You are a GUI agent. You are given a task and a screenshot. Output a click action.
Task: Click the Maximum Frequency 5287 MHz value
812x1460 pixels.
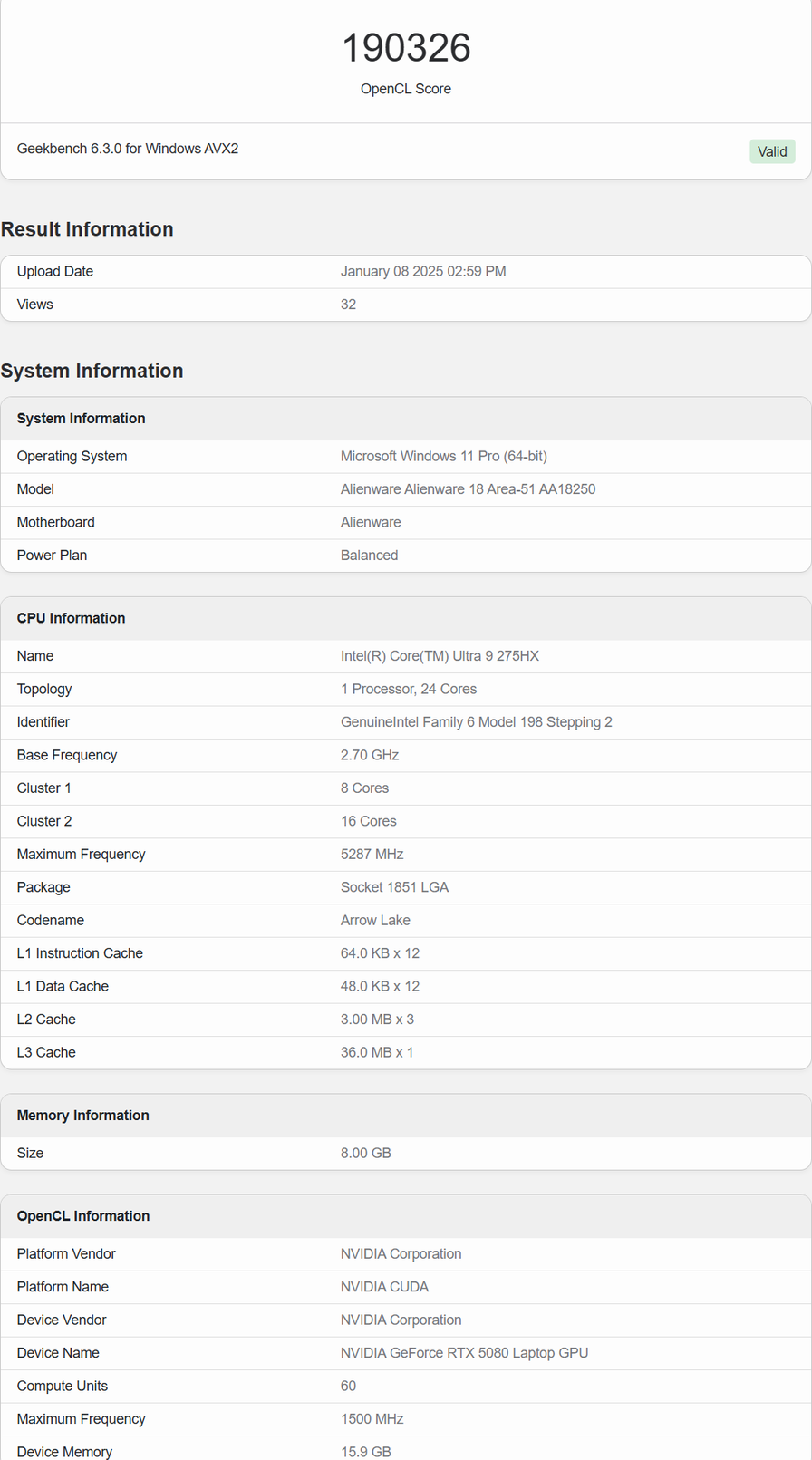point(372,855)
